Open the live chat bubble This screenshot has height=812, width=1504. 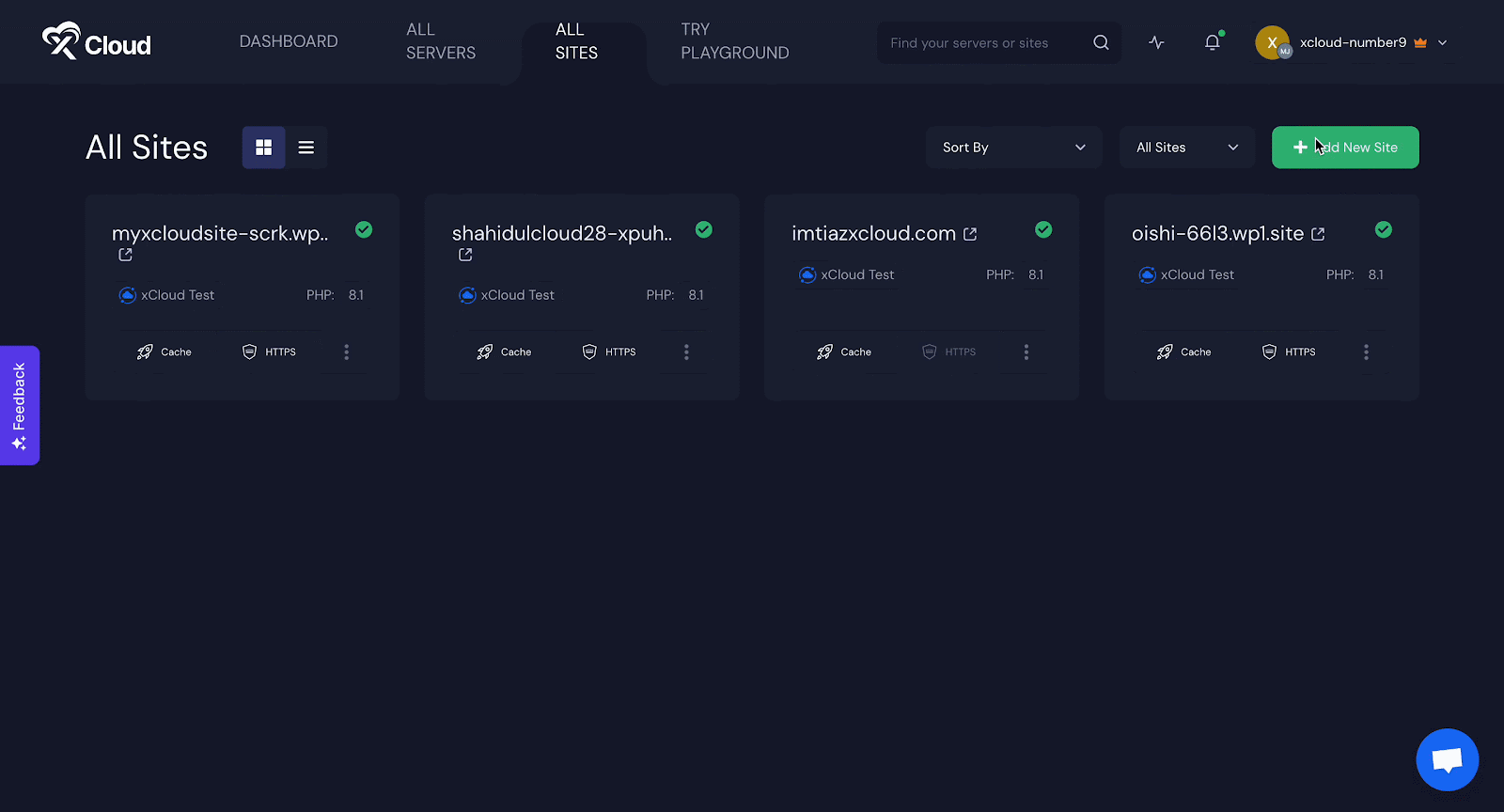click(1447, 759)
